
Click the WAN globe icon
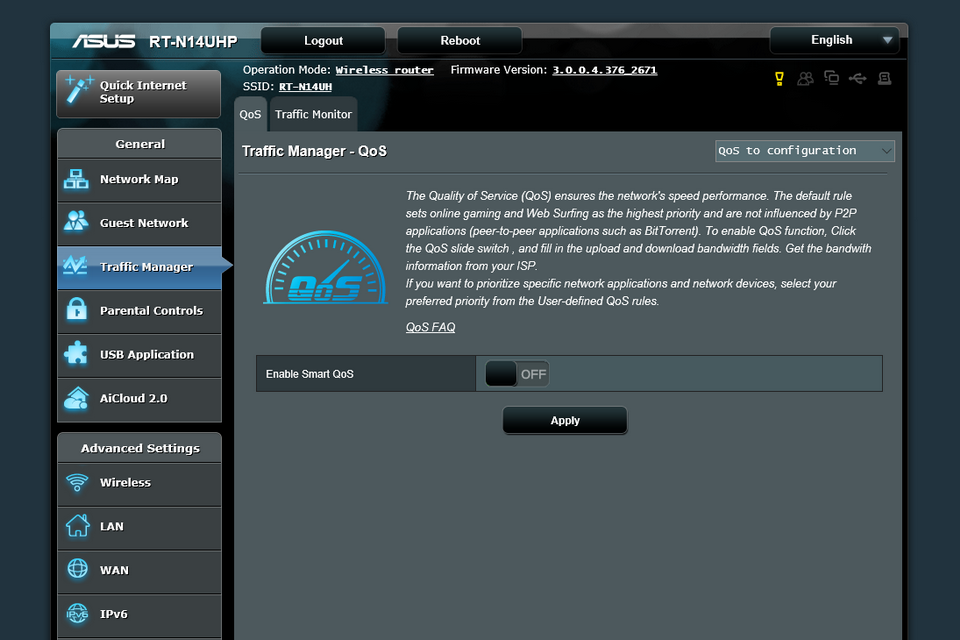(77, 569)
